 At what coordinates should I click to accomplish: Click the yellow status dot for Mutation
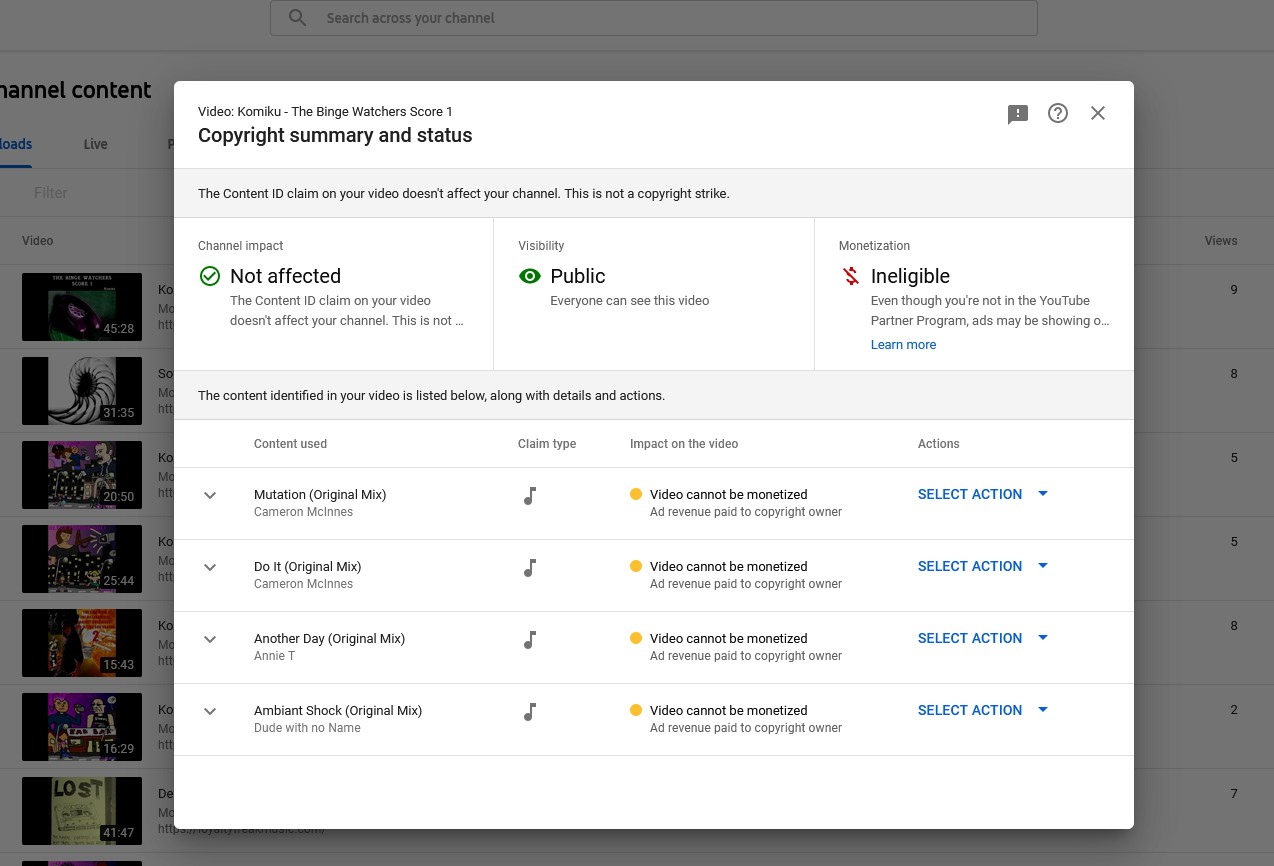636,494
